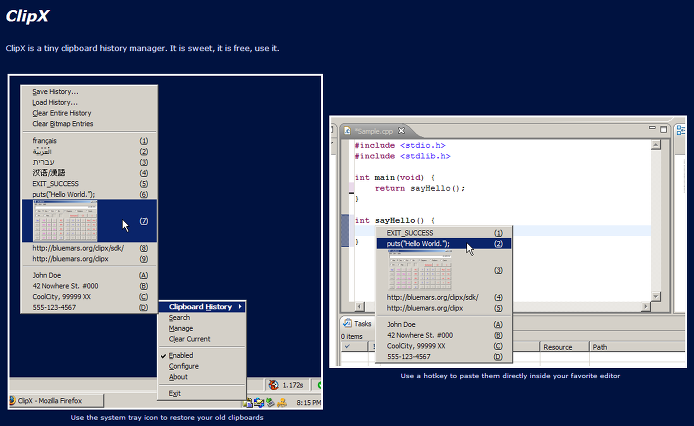This screenshot has height=426, width=694.
Task: Pick John Doe entry (A) in left menu
Action: [89, 275]
